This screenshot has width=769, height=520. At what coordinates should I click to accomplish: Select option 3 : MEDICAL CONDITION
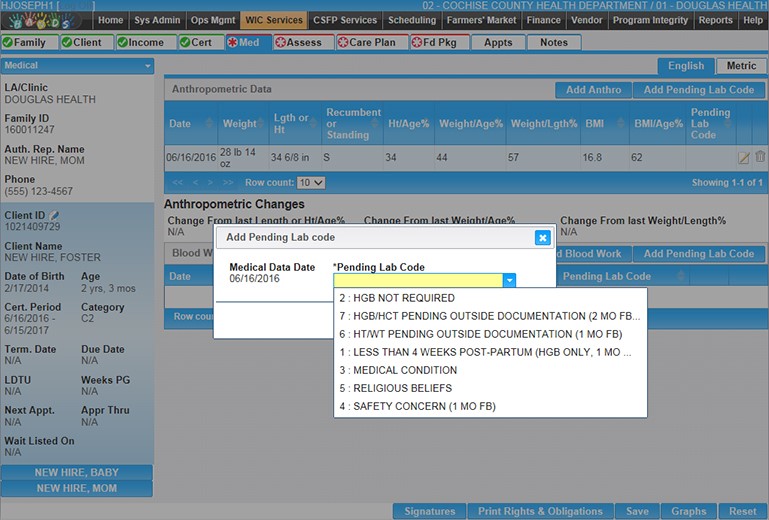pyautogui.click(x=398, y=370)
